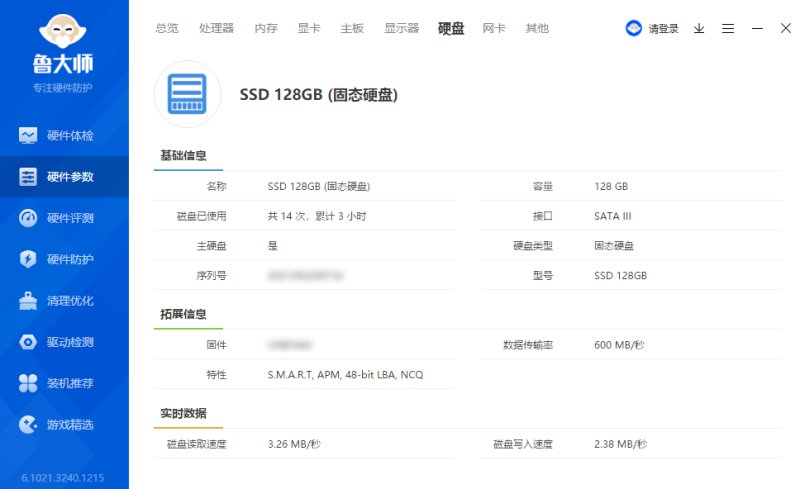Select the 硬件参数 sidebar icon

[x=28, y=177]
